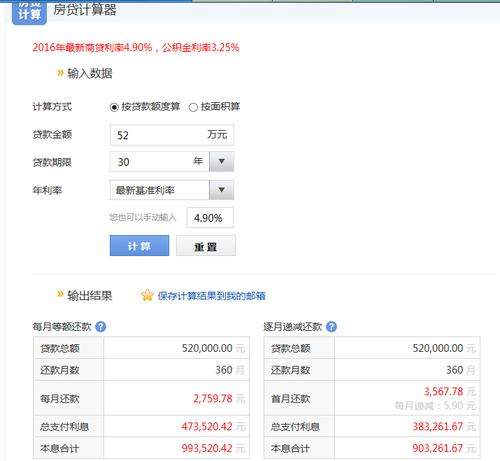Click 本息合计 value 903,261.67

point(438,448)
